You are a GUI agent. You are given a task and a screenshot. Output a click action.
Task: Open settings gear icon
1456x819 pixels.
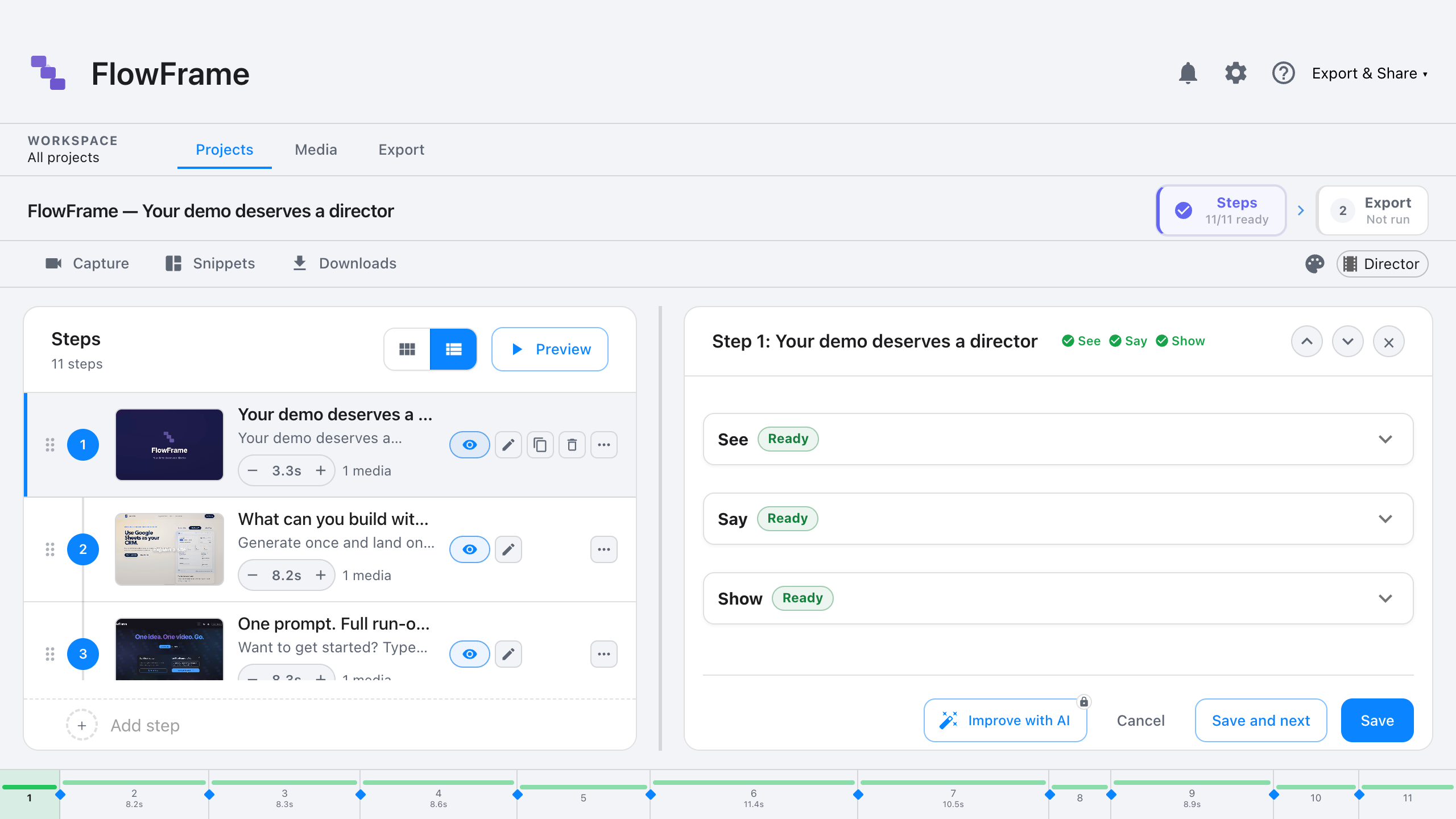[x=1235, y=73]
